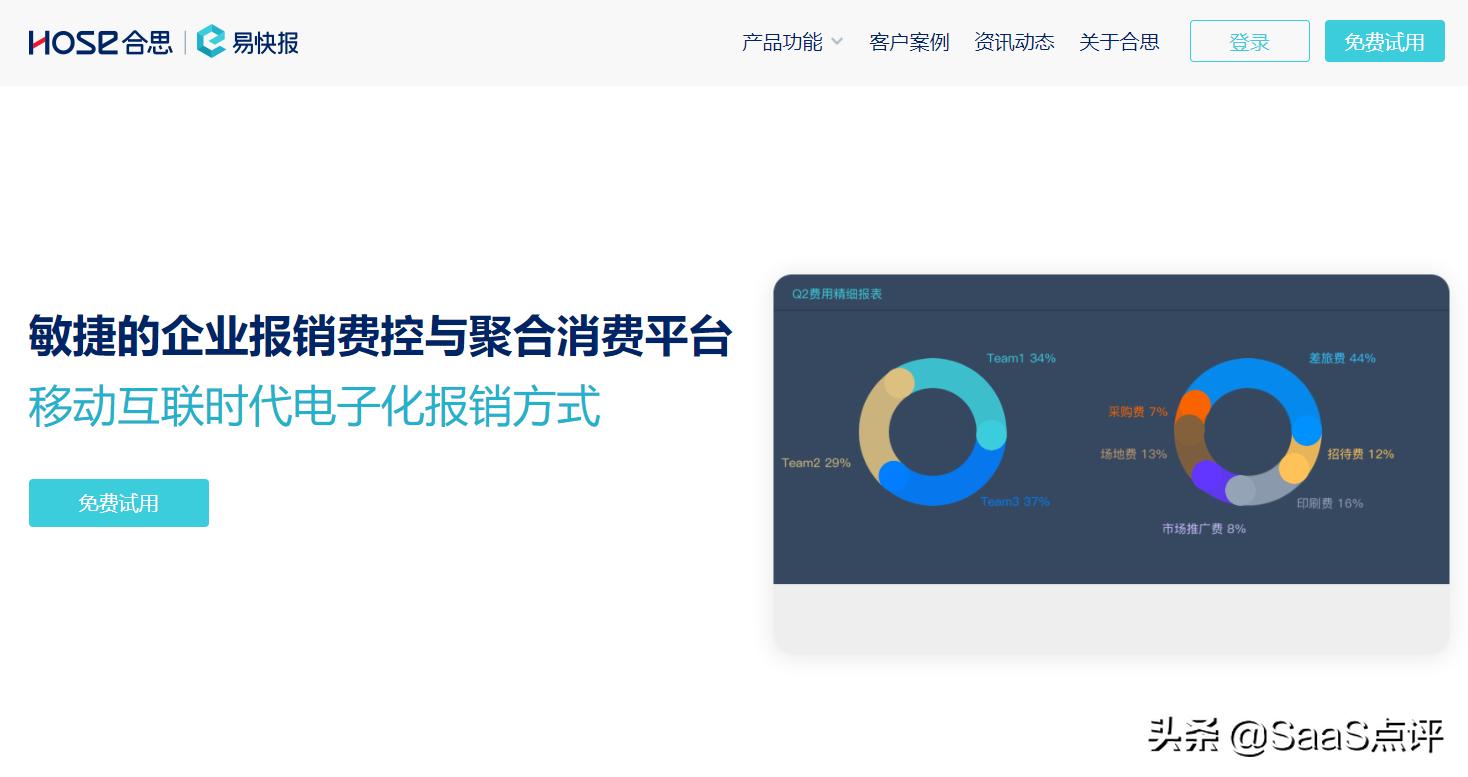Click the top-right 免费试用 button
Screen dimensions: 1468x777
pos(1385,42)
